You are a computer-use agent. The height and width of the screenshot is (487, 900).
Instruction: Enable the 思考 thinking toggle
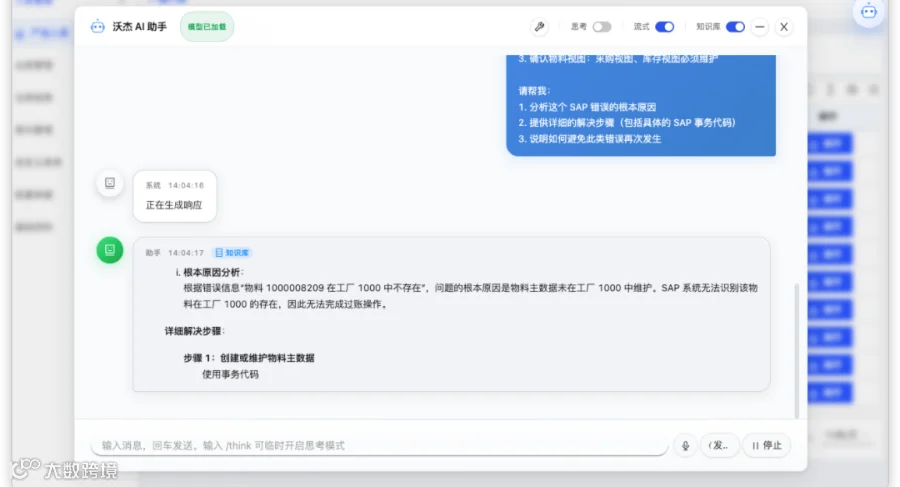pos(602,27)
